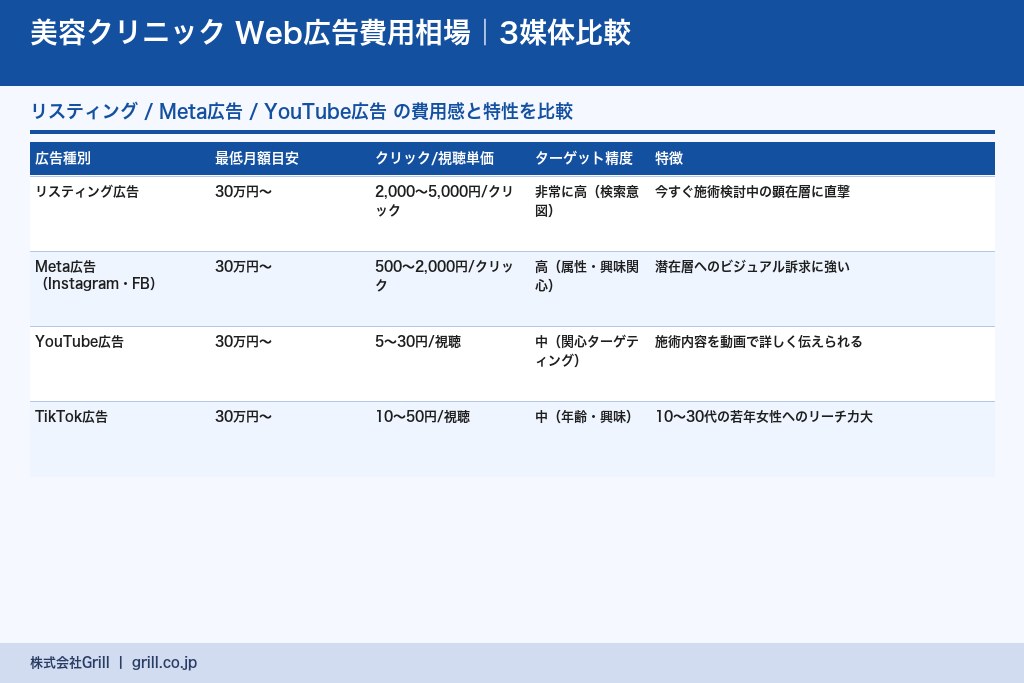Select the 非常に高（検索意図）cell
This screenshot has height=683, width=1024.
(x=583, y=201)
